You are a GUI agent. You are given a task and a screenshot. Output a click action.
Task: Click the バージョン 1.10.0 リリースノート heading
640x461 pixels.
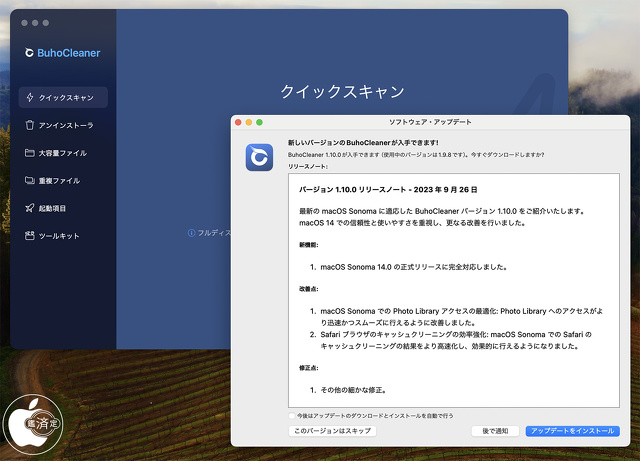pyautogui.click(x=388, y=189)
